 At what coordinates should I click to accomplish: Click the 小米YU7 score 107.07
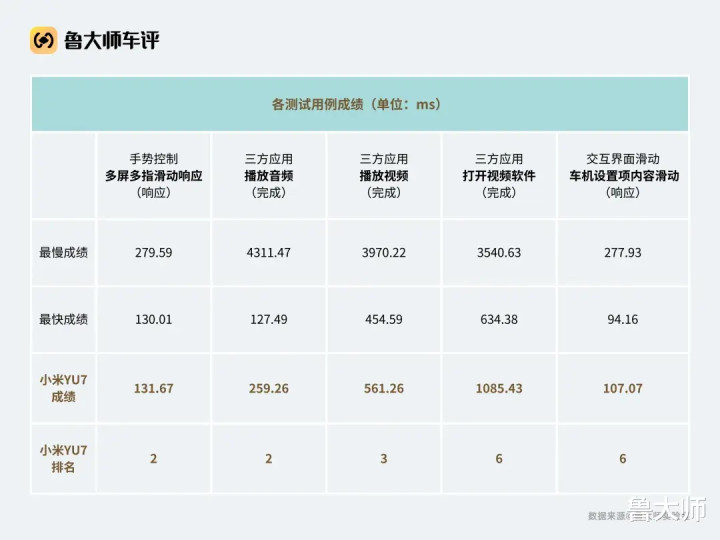click(623, 388)
